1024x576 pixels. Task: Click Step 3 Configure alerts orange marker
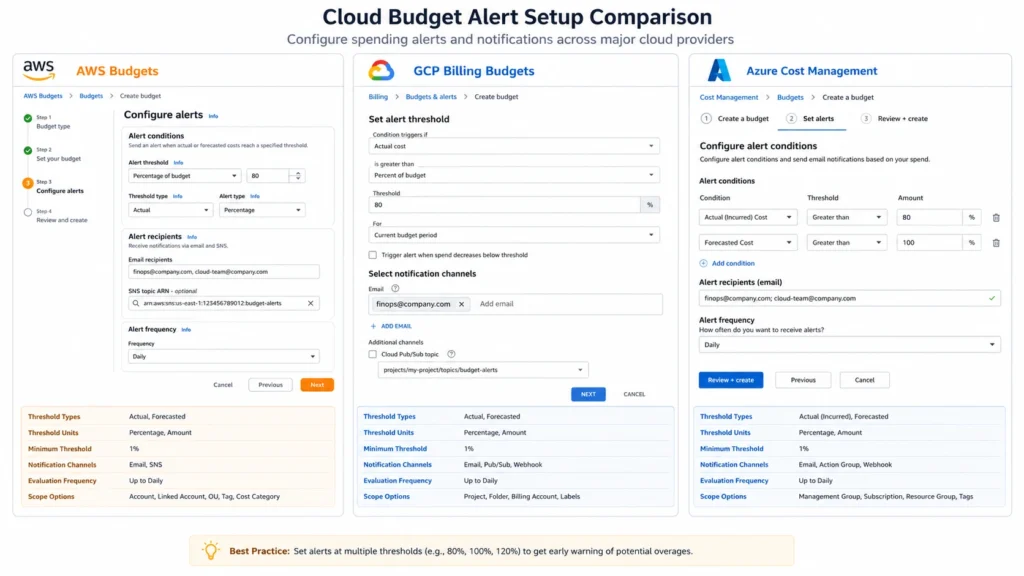[27, 183]
